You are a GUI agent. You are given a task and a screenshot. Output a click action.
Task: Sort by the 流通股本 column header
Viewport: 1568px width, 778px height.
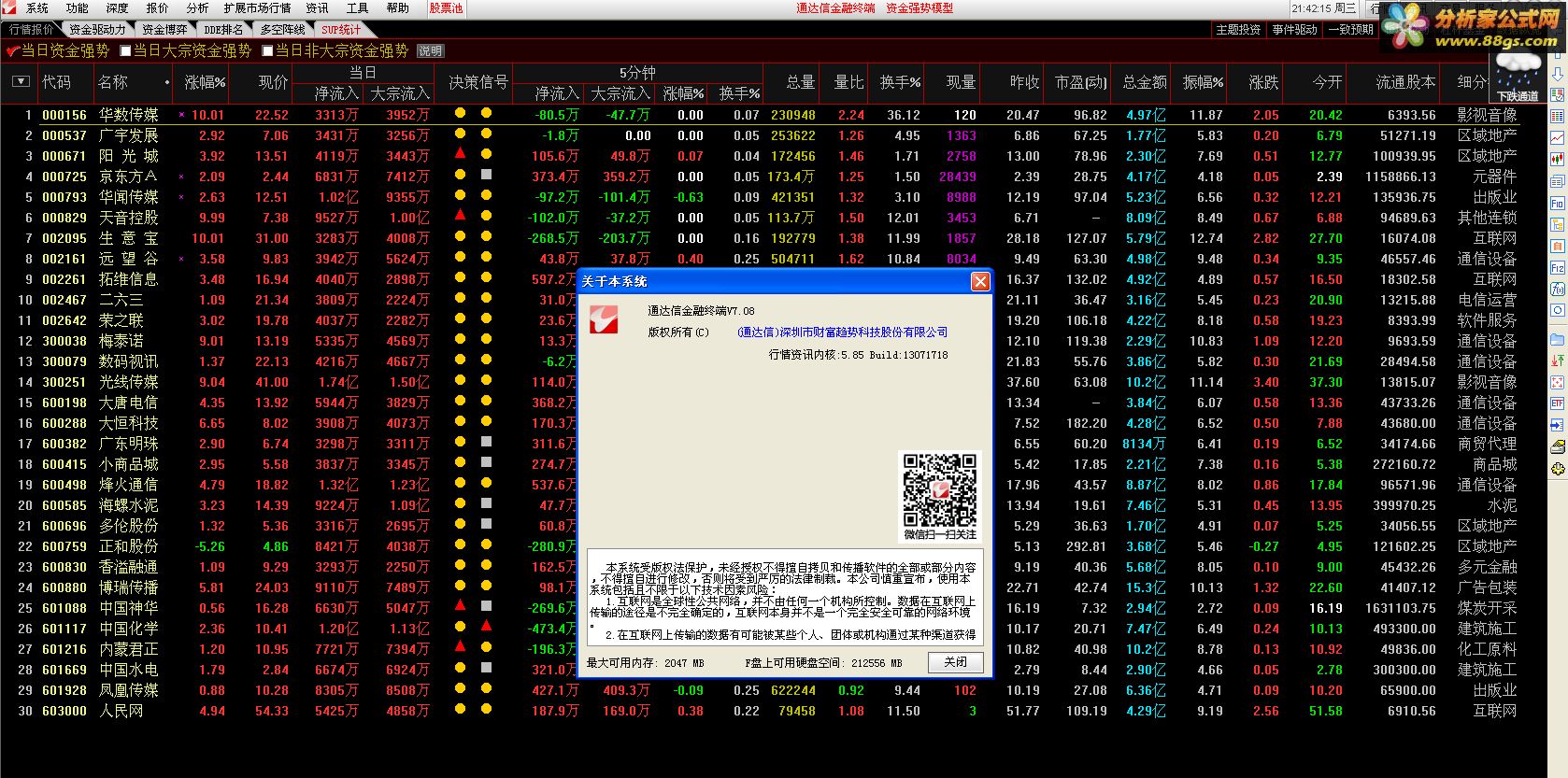pos(1405,82)
